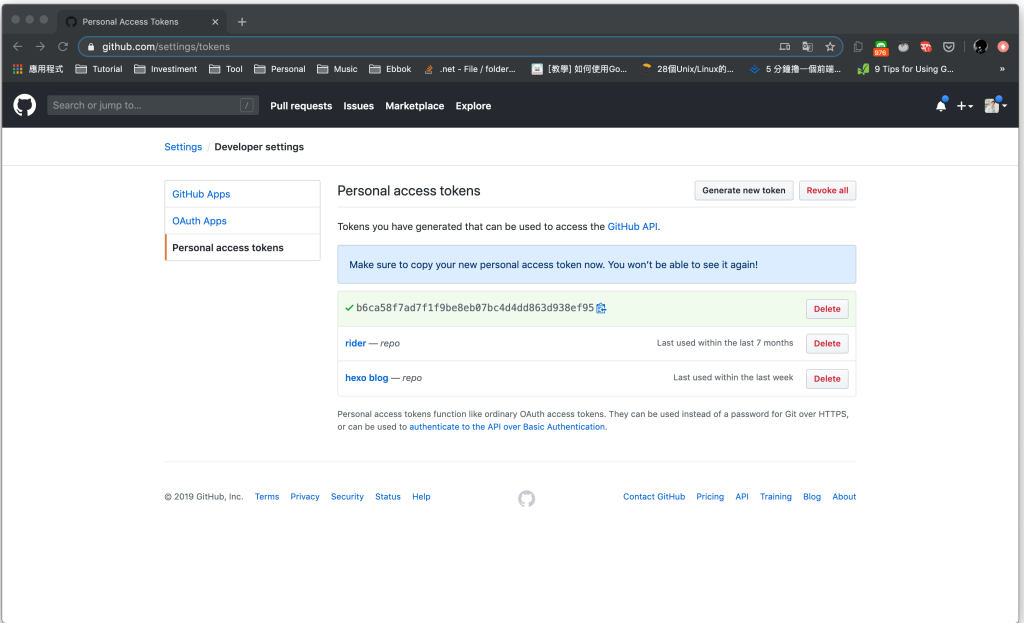This screenshot has height=623, width=1024.
Task: Copy the new token with clipboard icon
Action: [x=601, y=308]
